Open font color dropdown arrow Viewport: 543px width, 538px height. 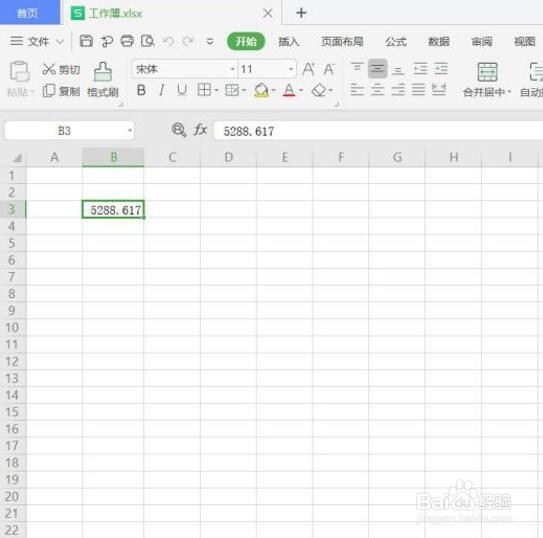click(x=301, y=90)
